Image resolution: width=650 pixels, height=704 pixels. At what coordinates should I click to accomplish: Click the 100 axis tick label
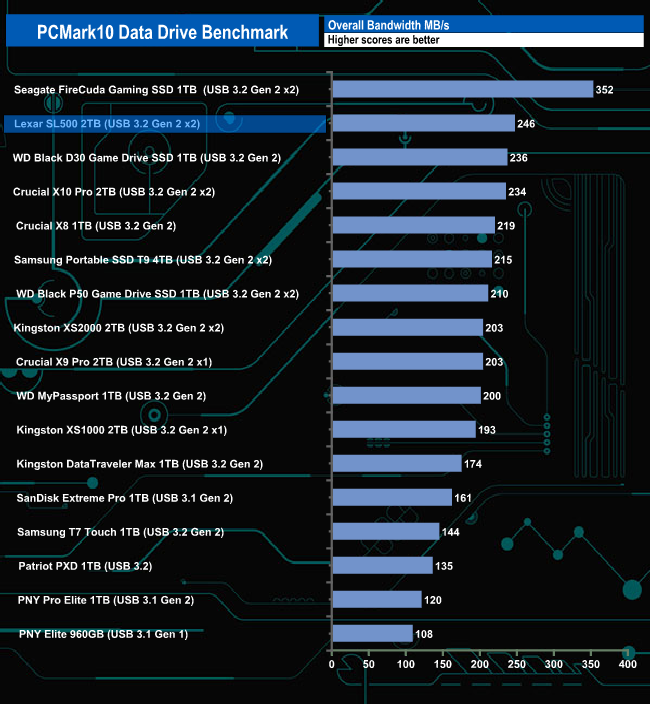[406, 664]
